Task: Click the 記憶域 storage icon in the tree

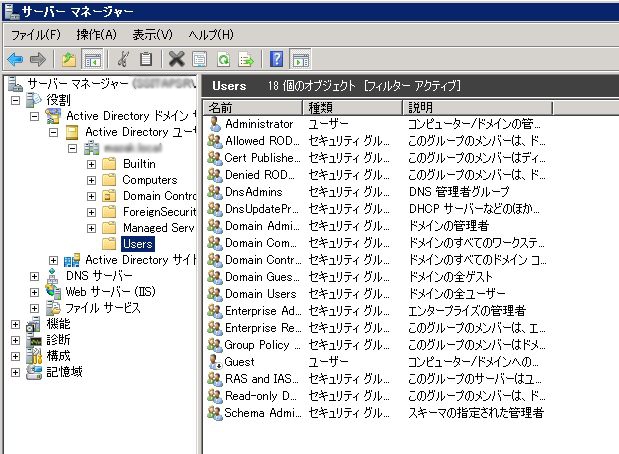Action: click(x=34, y=372)
